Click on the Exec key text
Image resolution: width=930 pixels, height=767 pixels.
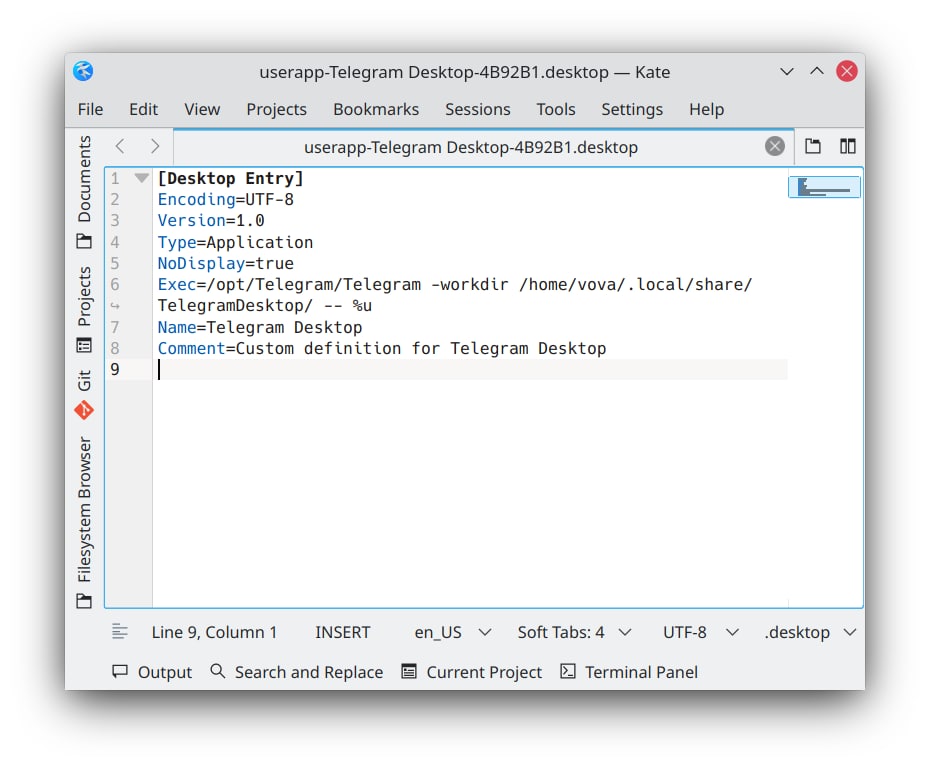177,284
